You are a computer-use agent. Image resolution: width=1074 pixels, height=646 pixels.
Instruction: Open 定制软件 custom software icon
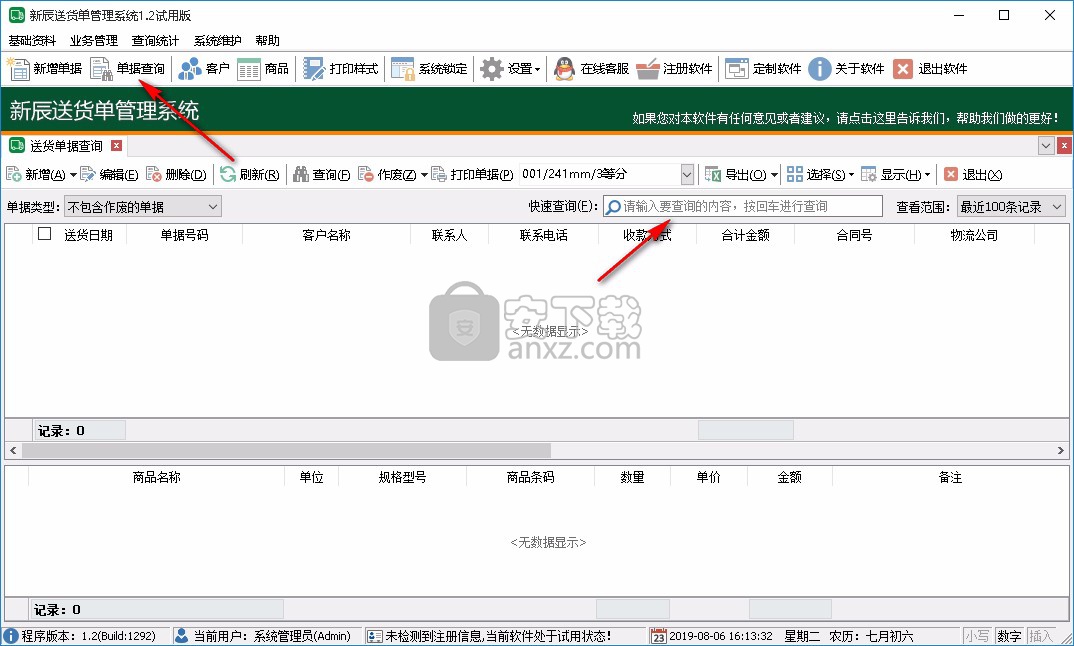[737, 69]
